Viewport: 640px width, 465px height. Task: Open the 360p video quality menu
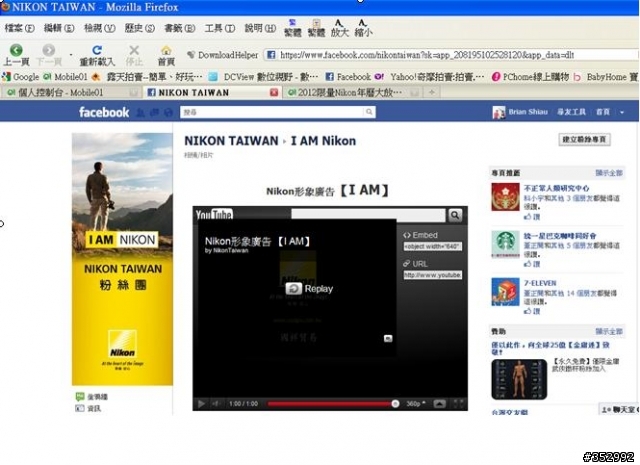[x=416, y=404]
